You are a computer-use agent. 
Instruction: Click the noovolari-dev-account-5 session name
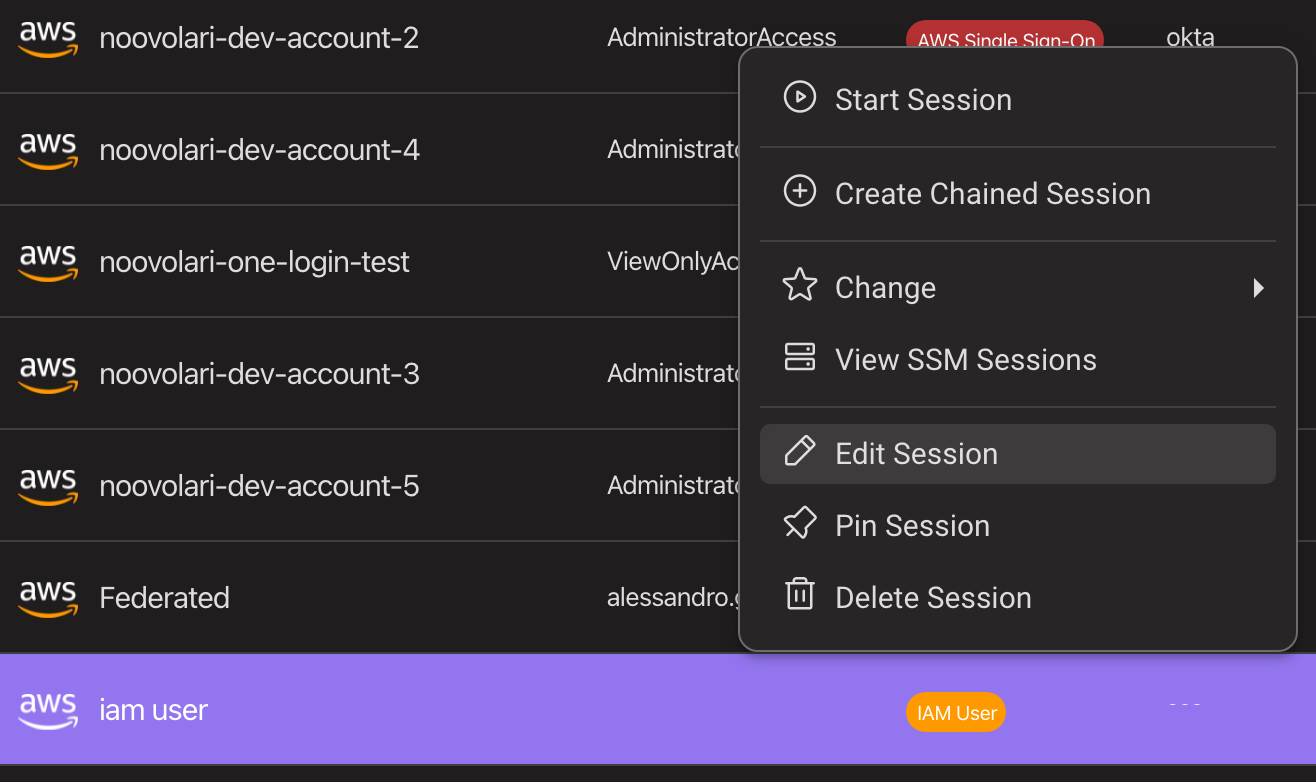(259, 486)
